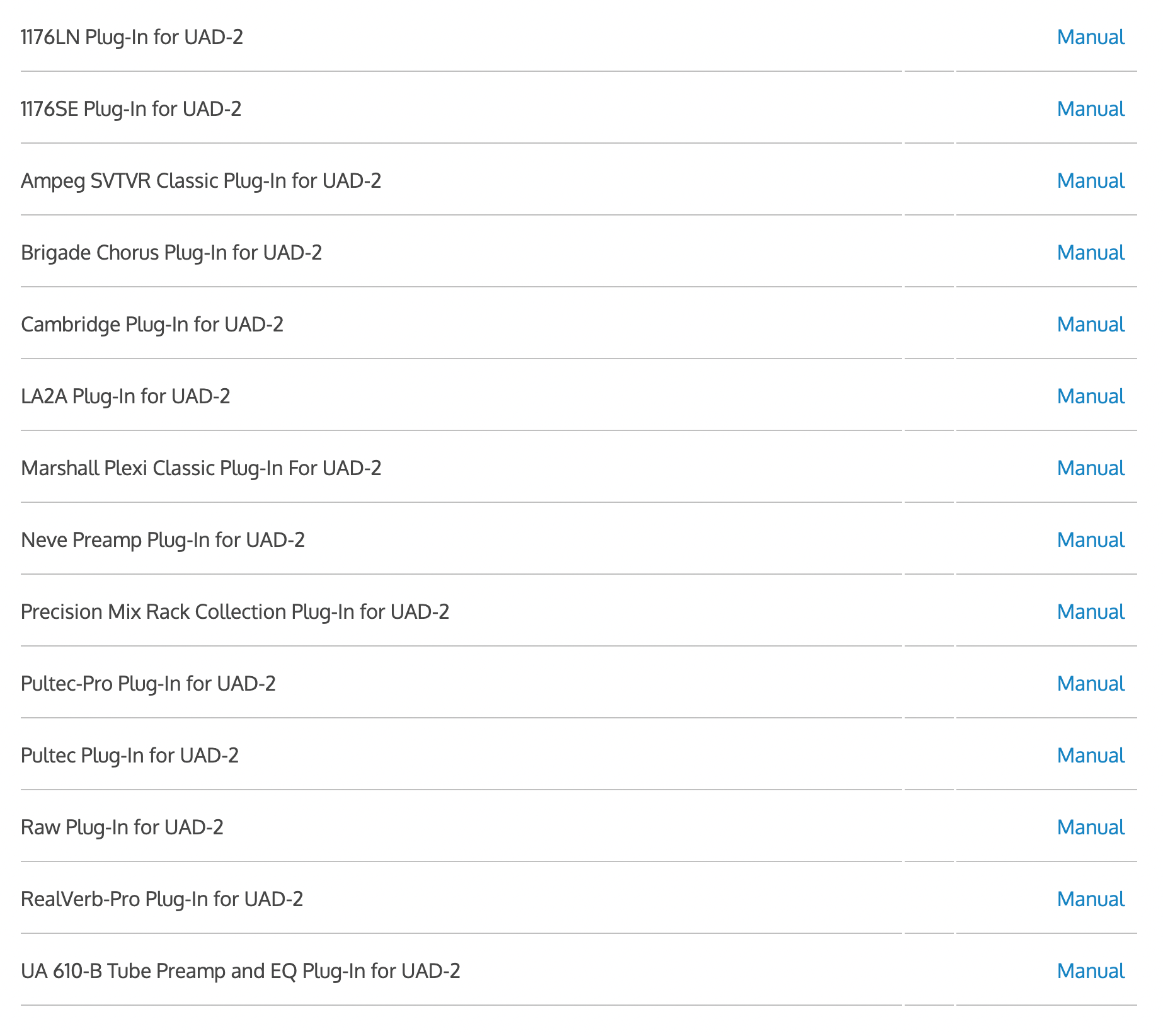This screenshot has width=1163, height=1036.
Task: View the Brigade Chorus Plug-In Manual
Action: (1090, 253)
